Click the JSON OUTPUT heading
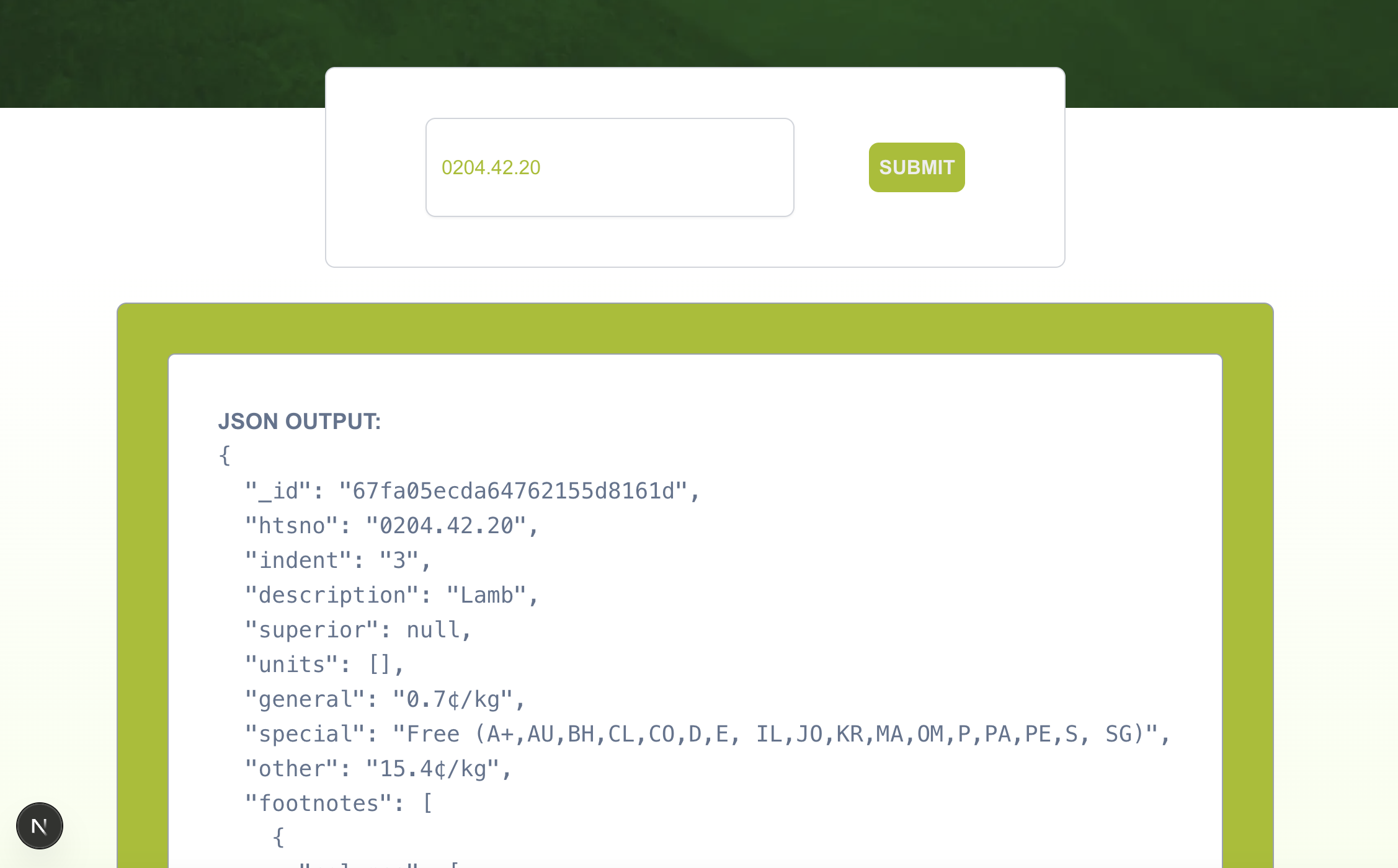 coord(299,422)
